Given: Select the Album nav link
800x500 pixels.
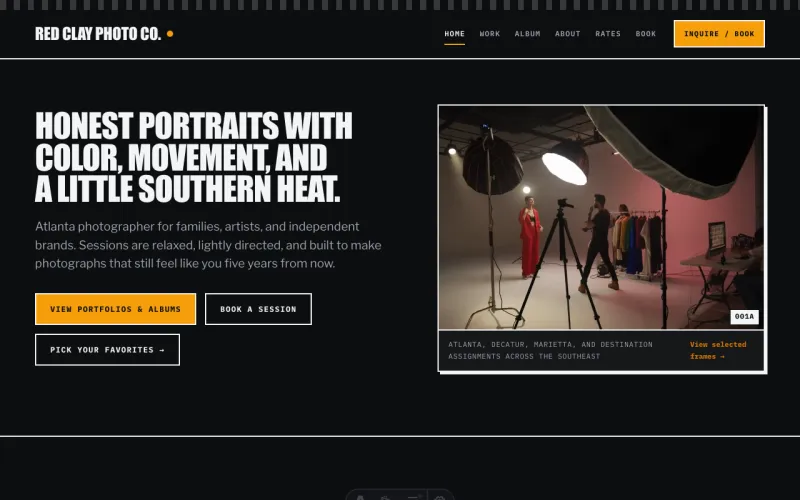Looking at the screenshot, I should click(x=527, y=34).
